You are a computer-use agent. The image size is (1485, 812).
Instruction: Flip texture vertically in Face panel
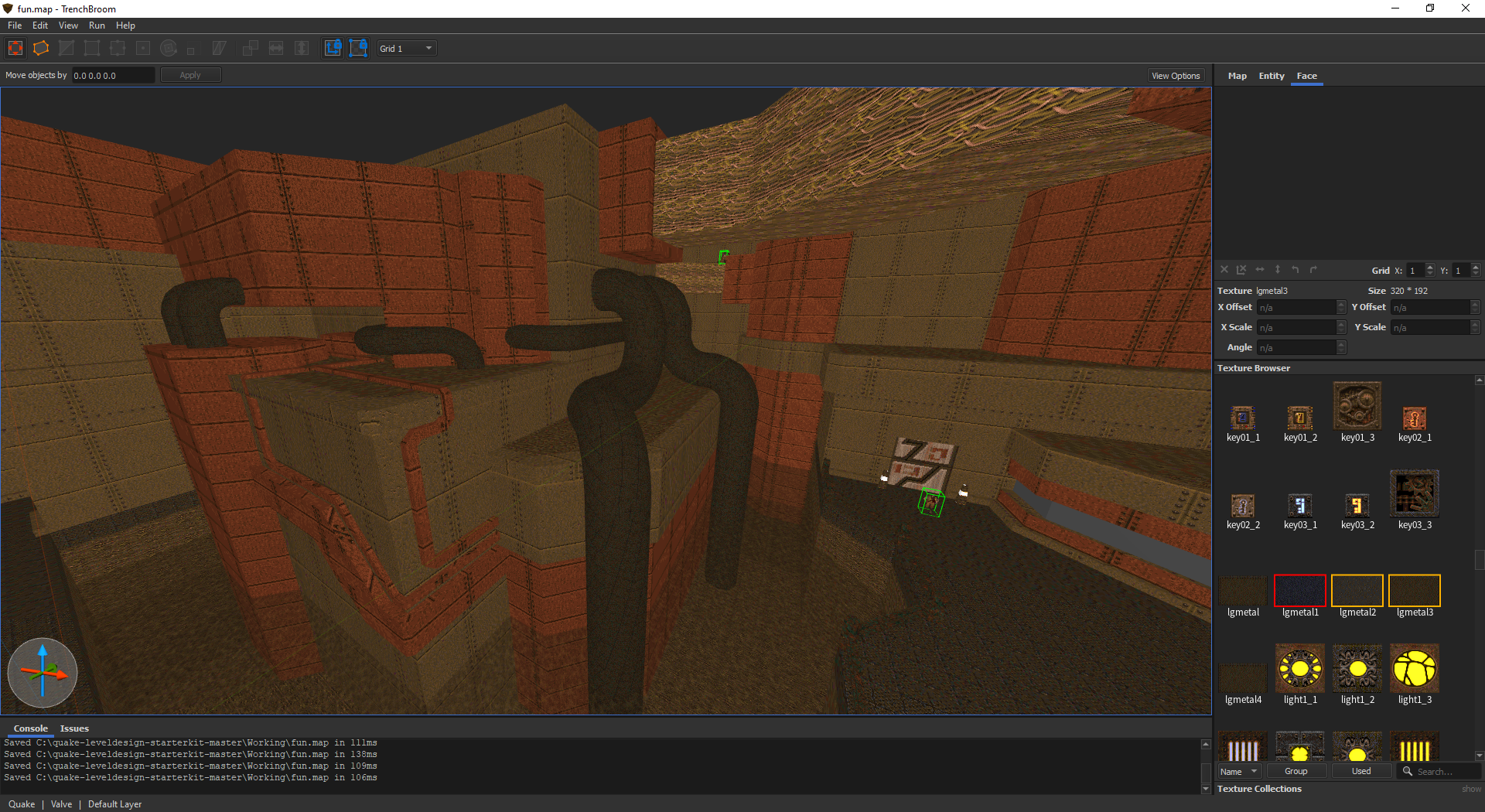(1278, 270)
